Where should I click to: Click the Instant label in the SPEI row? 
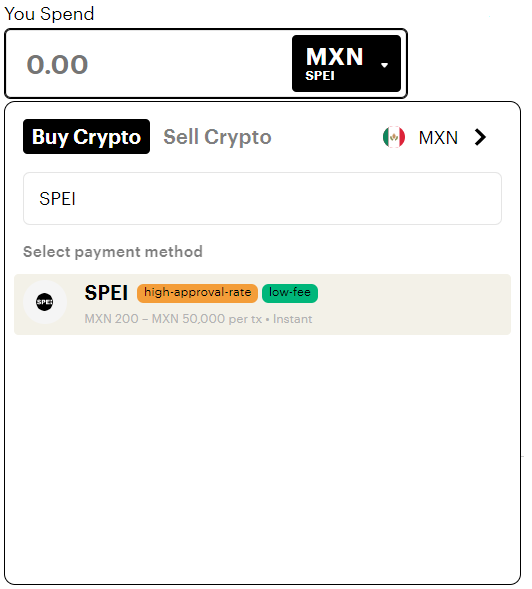click(292, 319)
